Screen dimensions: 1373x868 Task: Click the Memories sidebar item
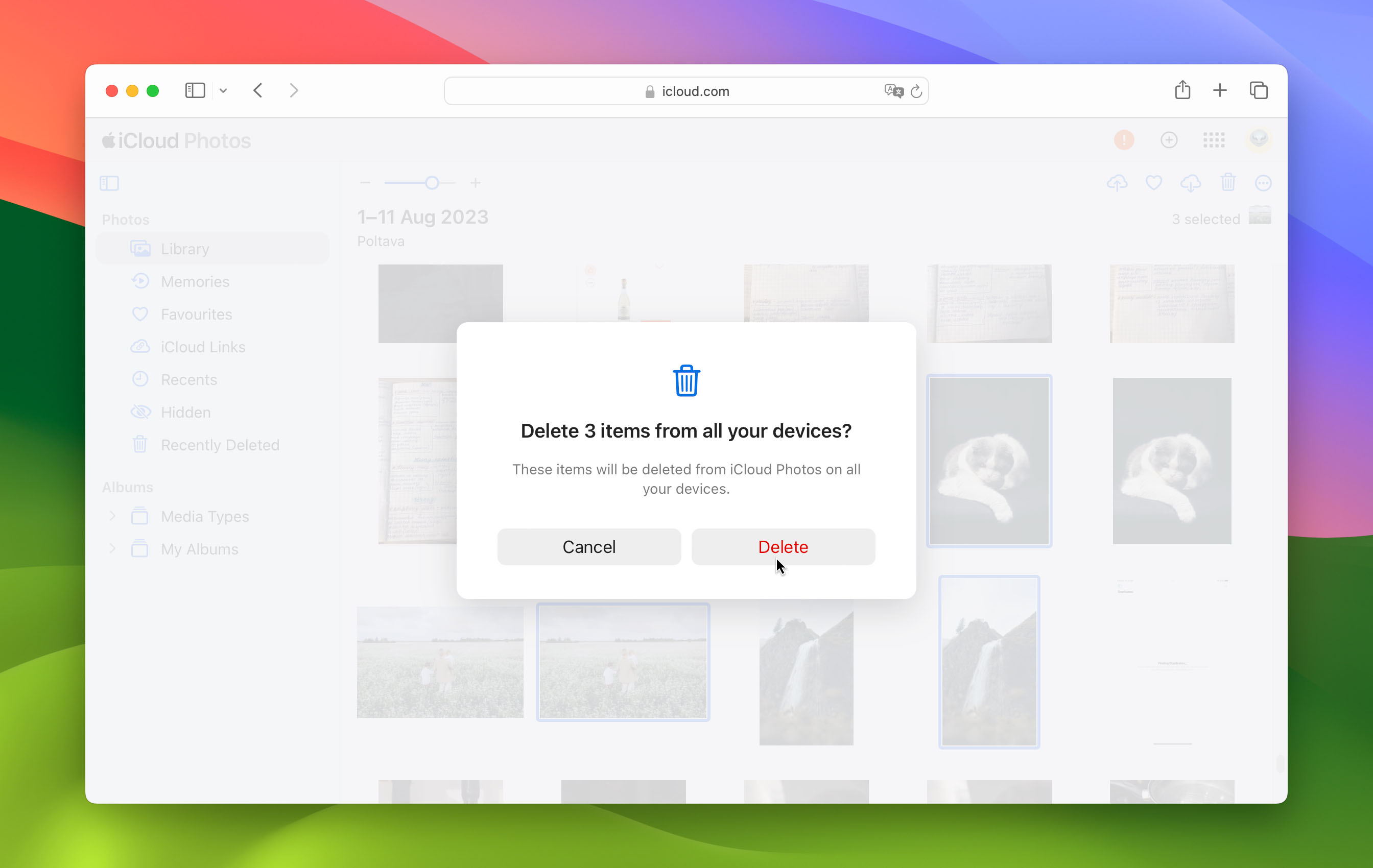point(195,282)
